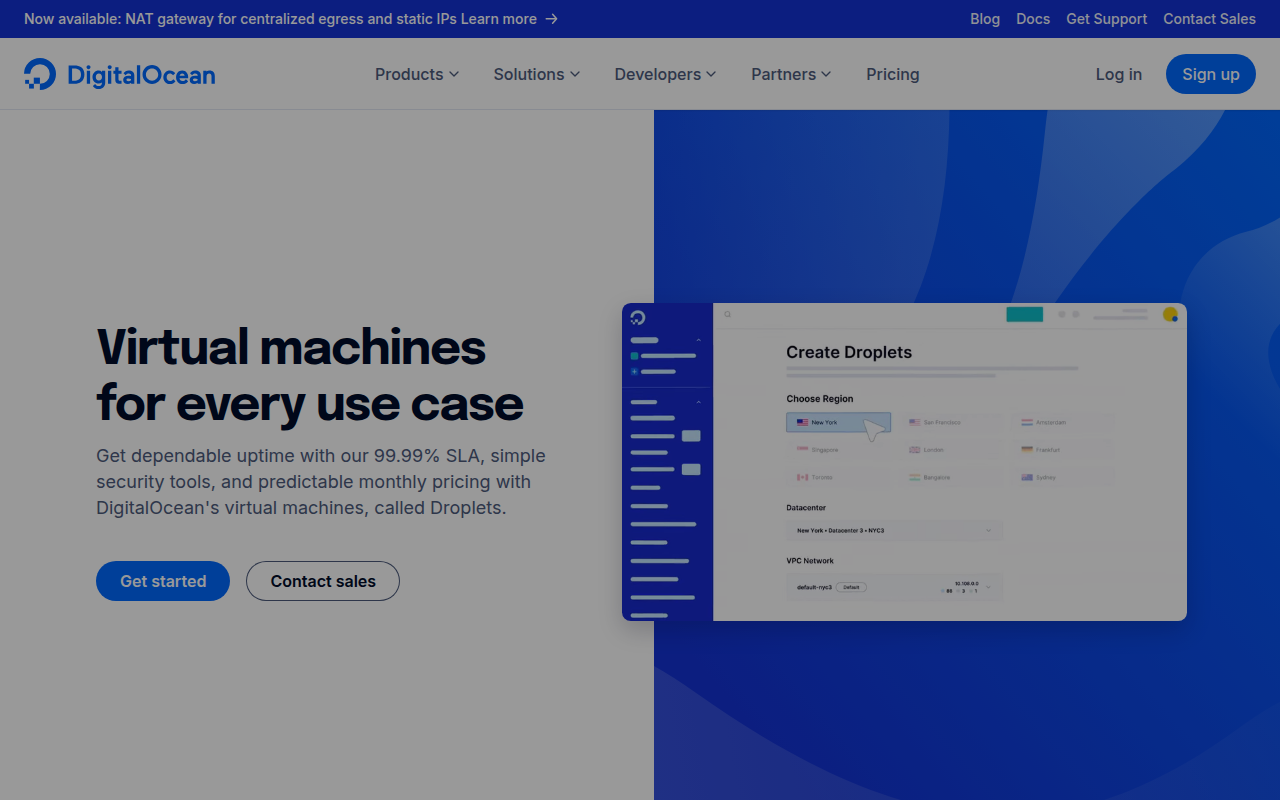Click the teal button in preview header
Image resolution: width=1280 pixels, height=800 pixels.
click(1024, 314)
